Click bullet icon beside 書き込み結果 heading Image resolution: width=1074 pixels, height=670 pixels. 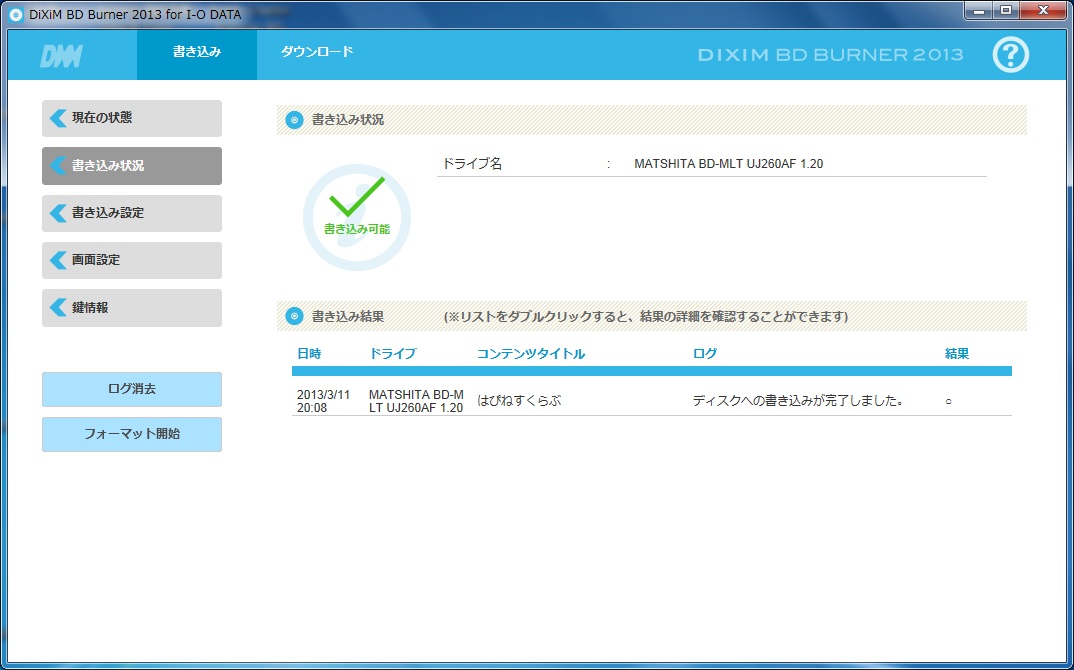tap(294, 316)
